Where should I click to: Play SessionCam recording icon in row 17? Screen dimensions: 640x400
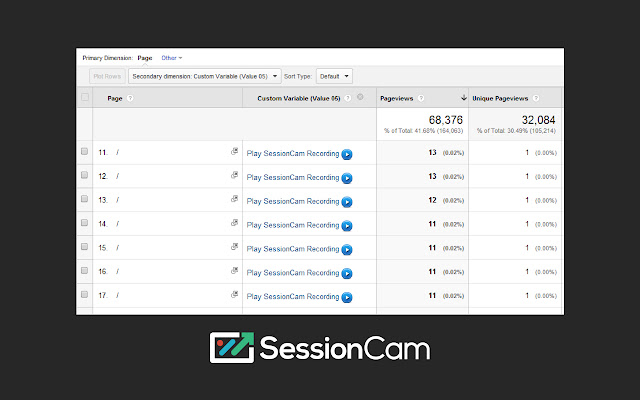[x=347, y=297]
